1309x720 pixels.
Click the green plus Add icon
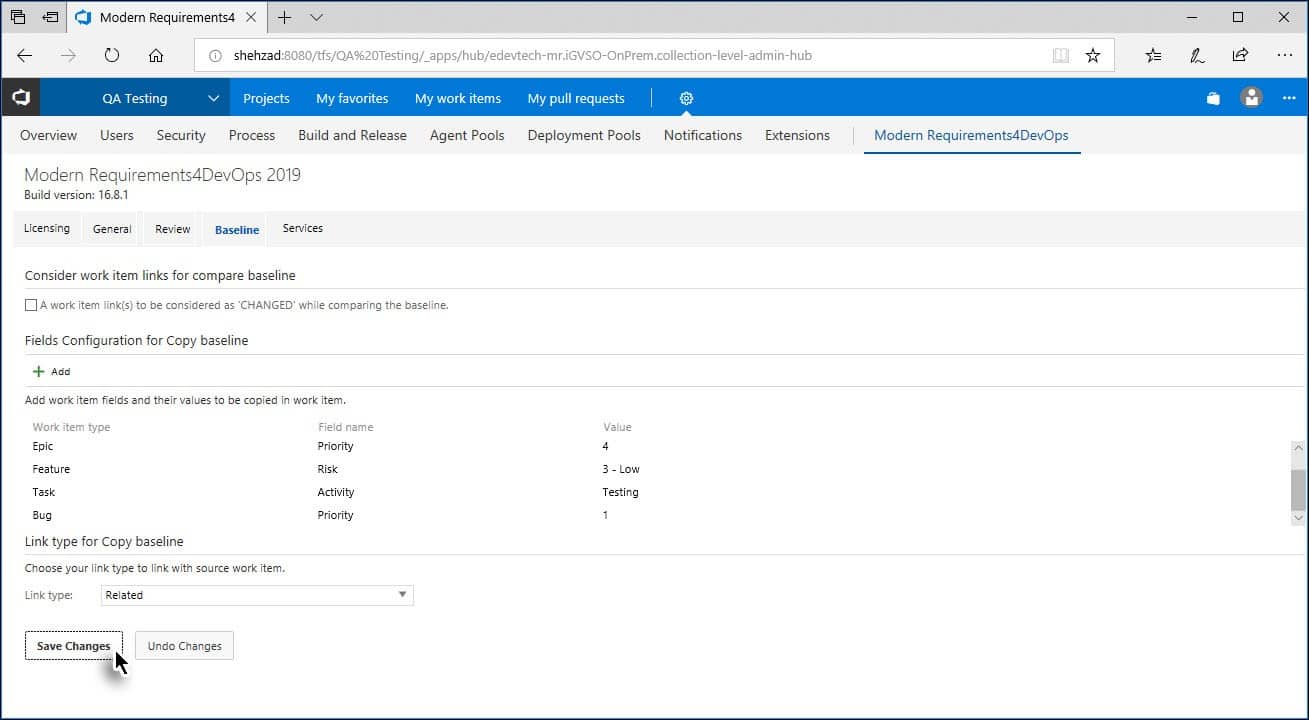click(x=39, y=371)
